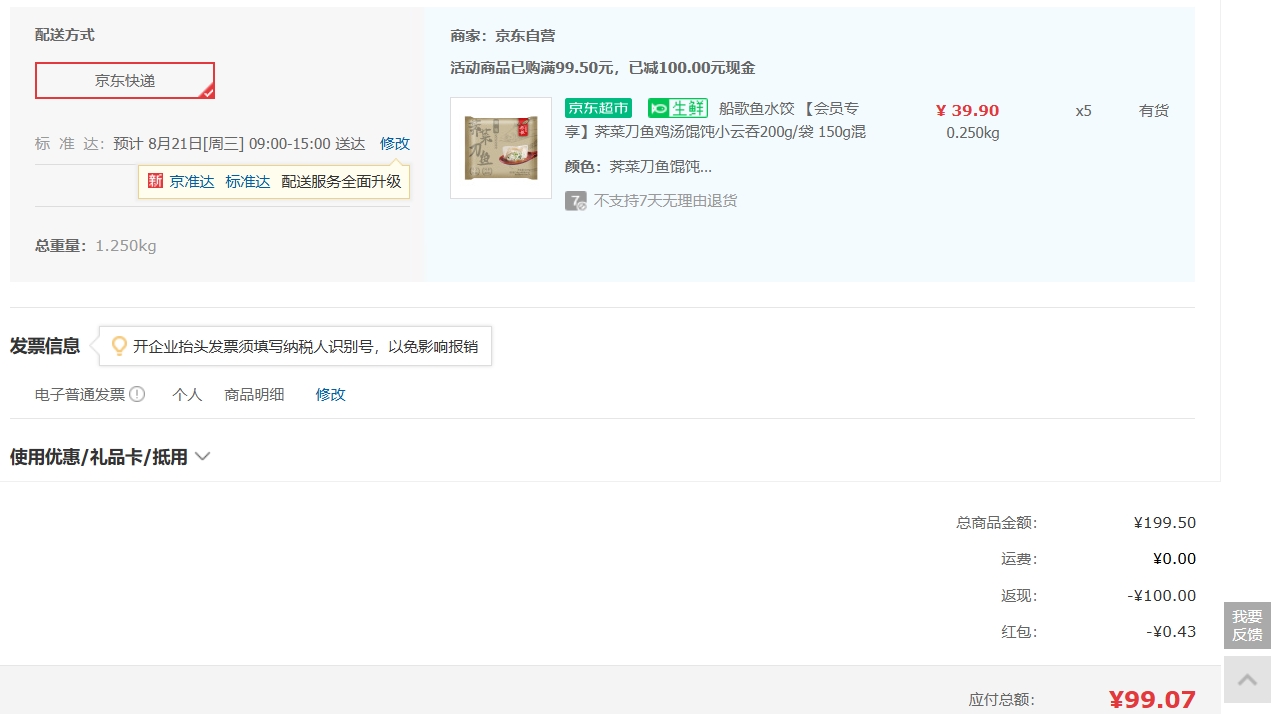This screenshot has height=714, width=1281.
Task: Click the 京东超市 green tag
Action: click(598, 108)
